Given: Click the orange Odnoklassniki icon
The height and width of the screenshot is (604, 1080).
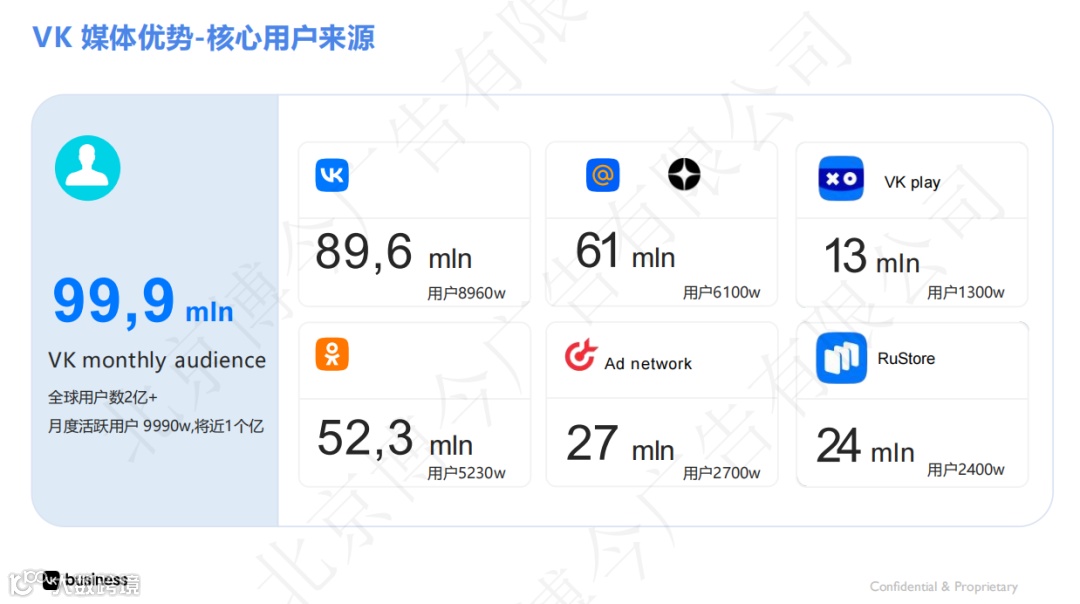Looking at the screenshot, I should [332, 354].
